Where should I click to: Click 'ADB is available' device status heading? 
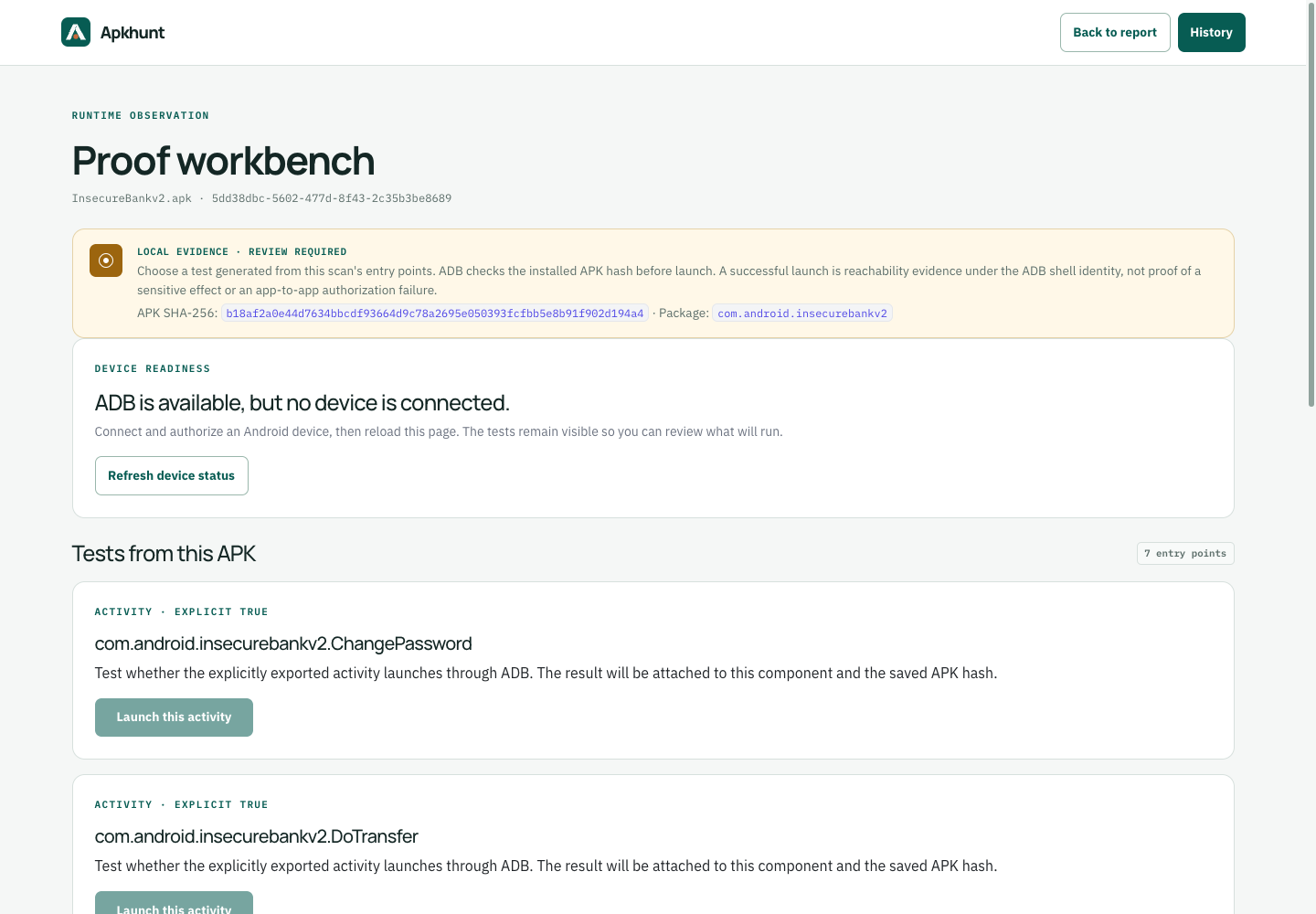click(x=302, y=403)
